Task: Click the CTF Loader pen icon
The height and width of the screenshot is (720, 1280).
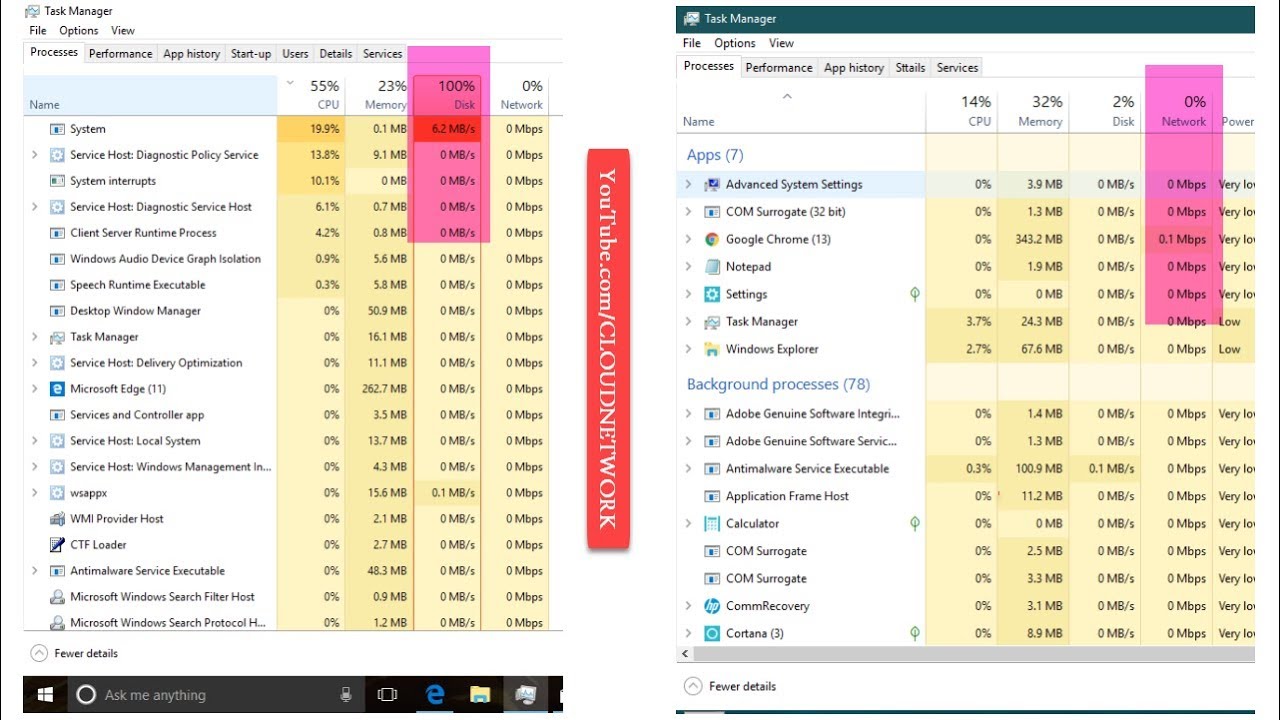Action: (57, 545)
